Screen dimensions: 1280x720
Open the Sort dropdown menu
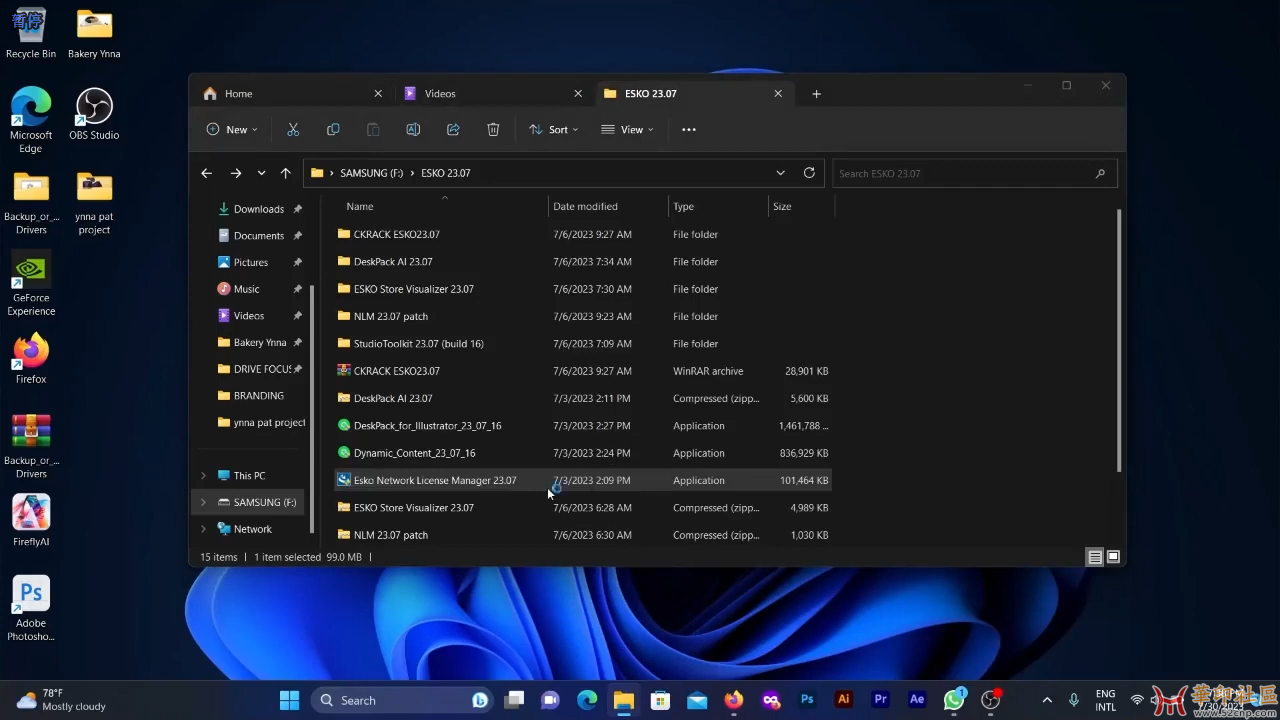pos(553,130)
